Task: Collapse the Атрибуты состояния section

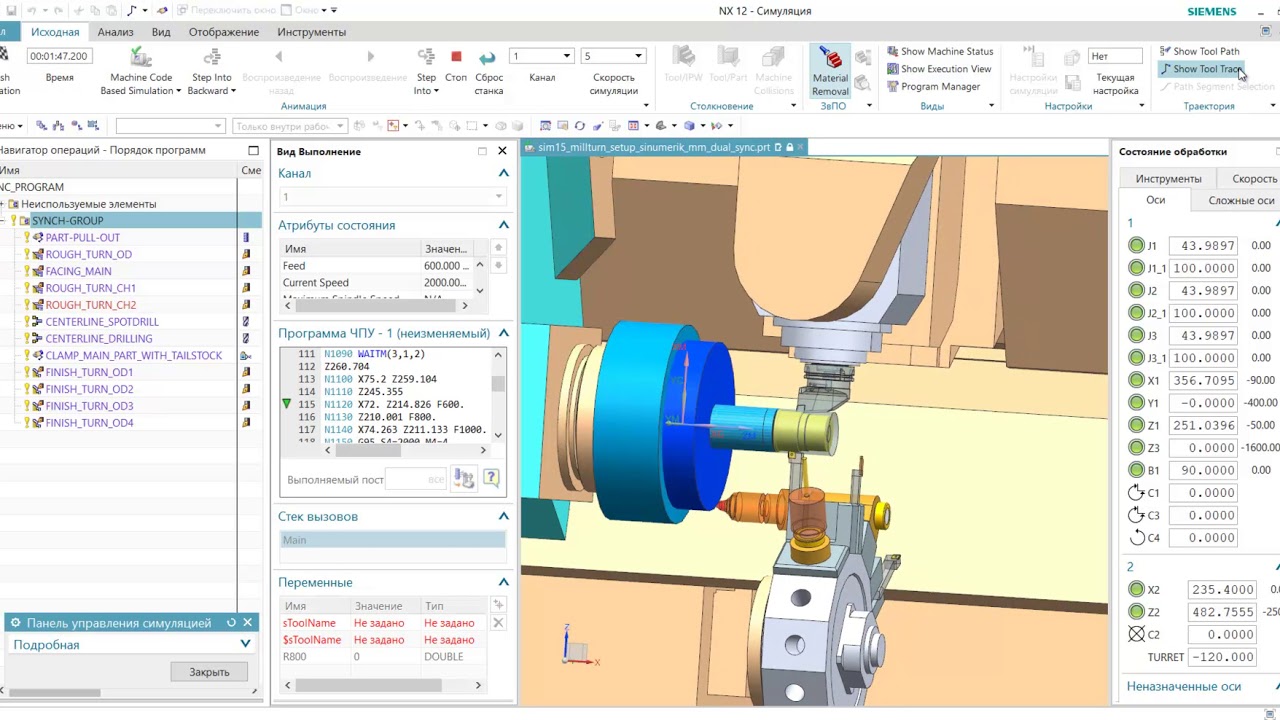Action: (503, 225)
